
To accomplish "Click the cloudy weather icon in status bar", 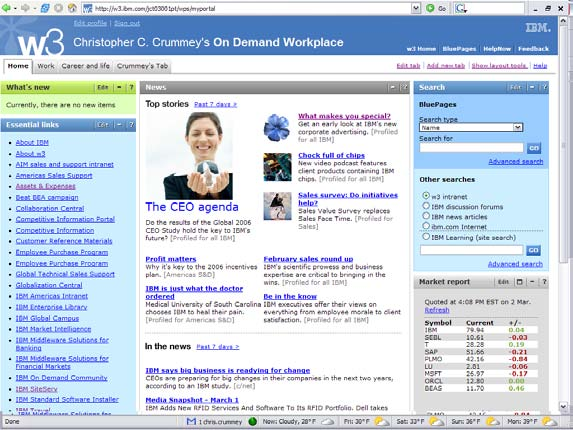I will [x=327, y=422].
